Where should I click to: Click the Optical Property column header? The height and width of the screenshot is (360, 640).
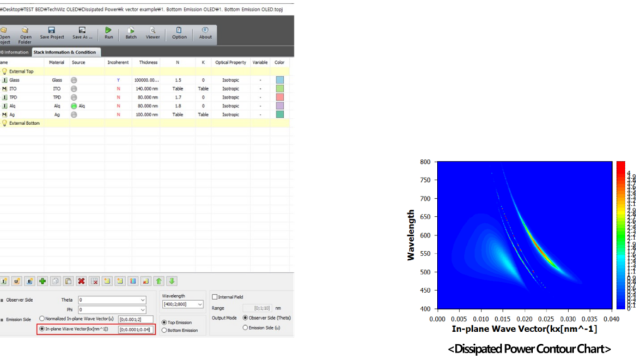(231, 62)
